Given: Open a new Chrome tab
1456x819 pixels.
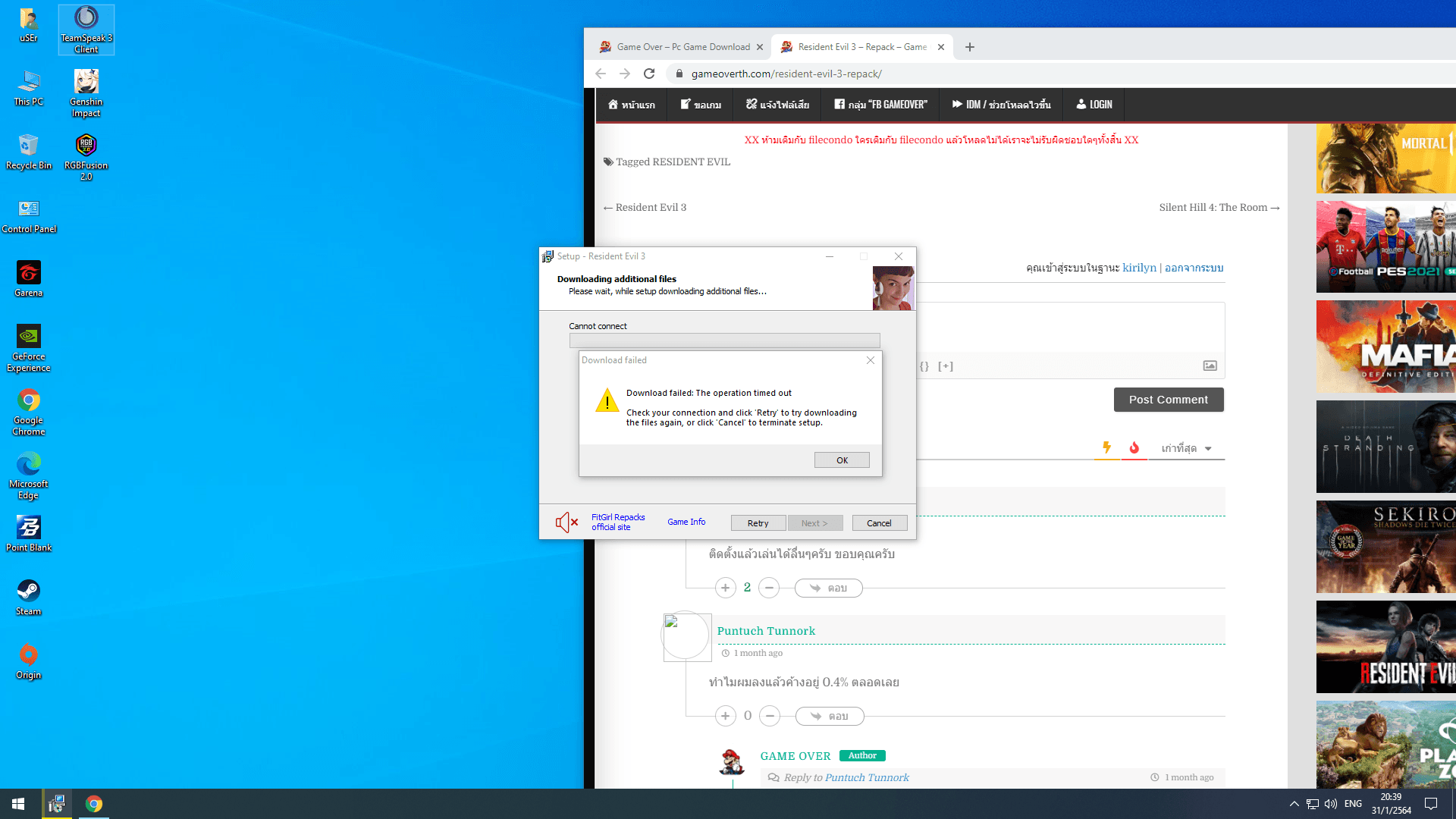Looking at the screenshot, I should [x=969, y=47].
